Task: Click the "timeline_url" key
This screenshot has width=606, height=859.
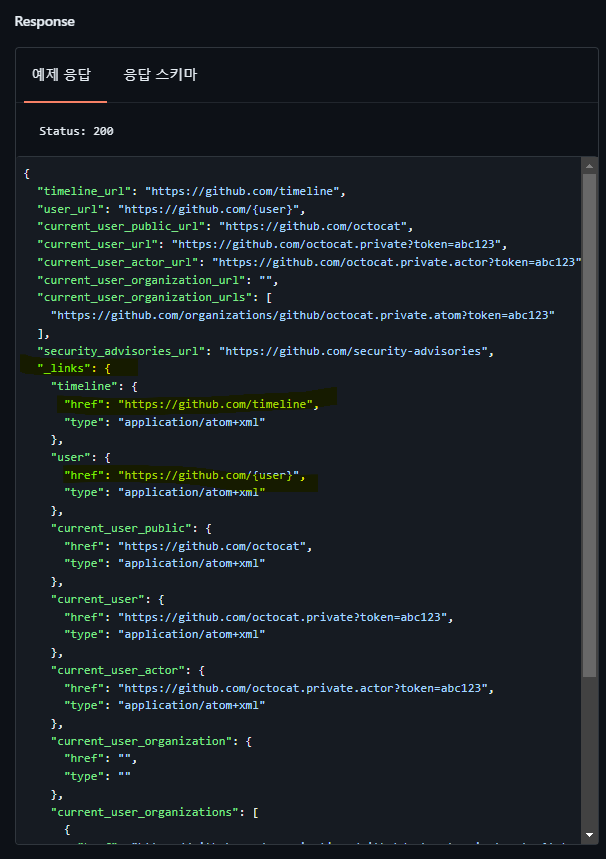Action: pyautogui.click(x=84, y=191)
